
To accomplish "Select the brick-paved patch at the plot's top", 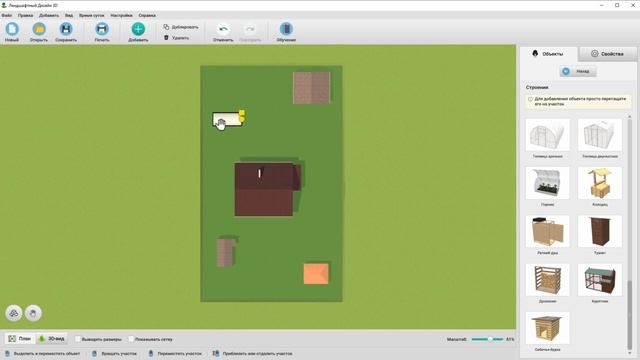I will 311,88.
